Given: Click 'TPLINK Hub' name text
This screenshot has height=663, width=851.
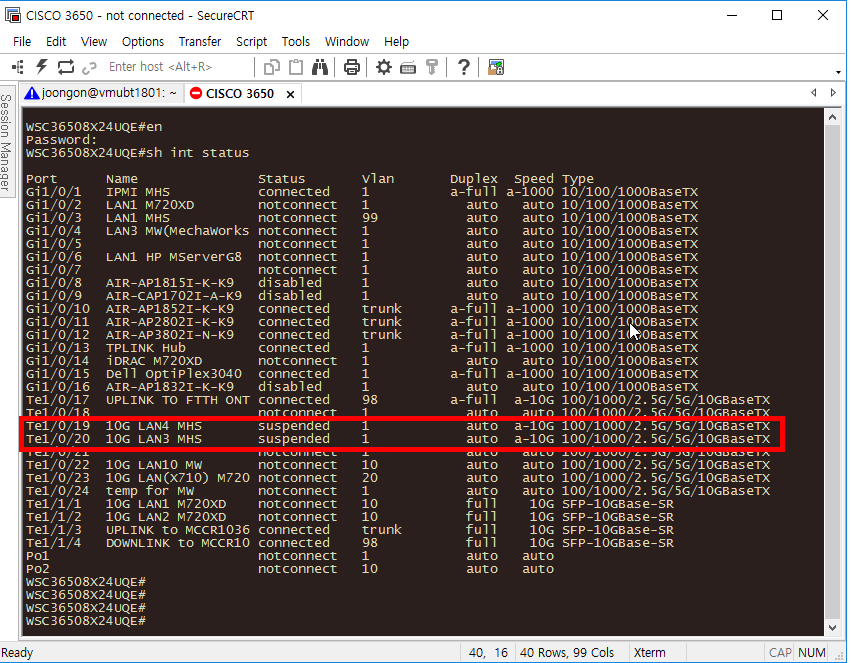Looking at the screenshot, I should tap(145, 348).
